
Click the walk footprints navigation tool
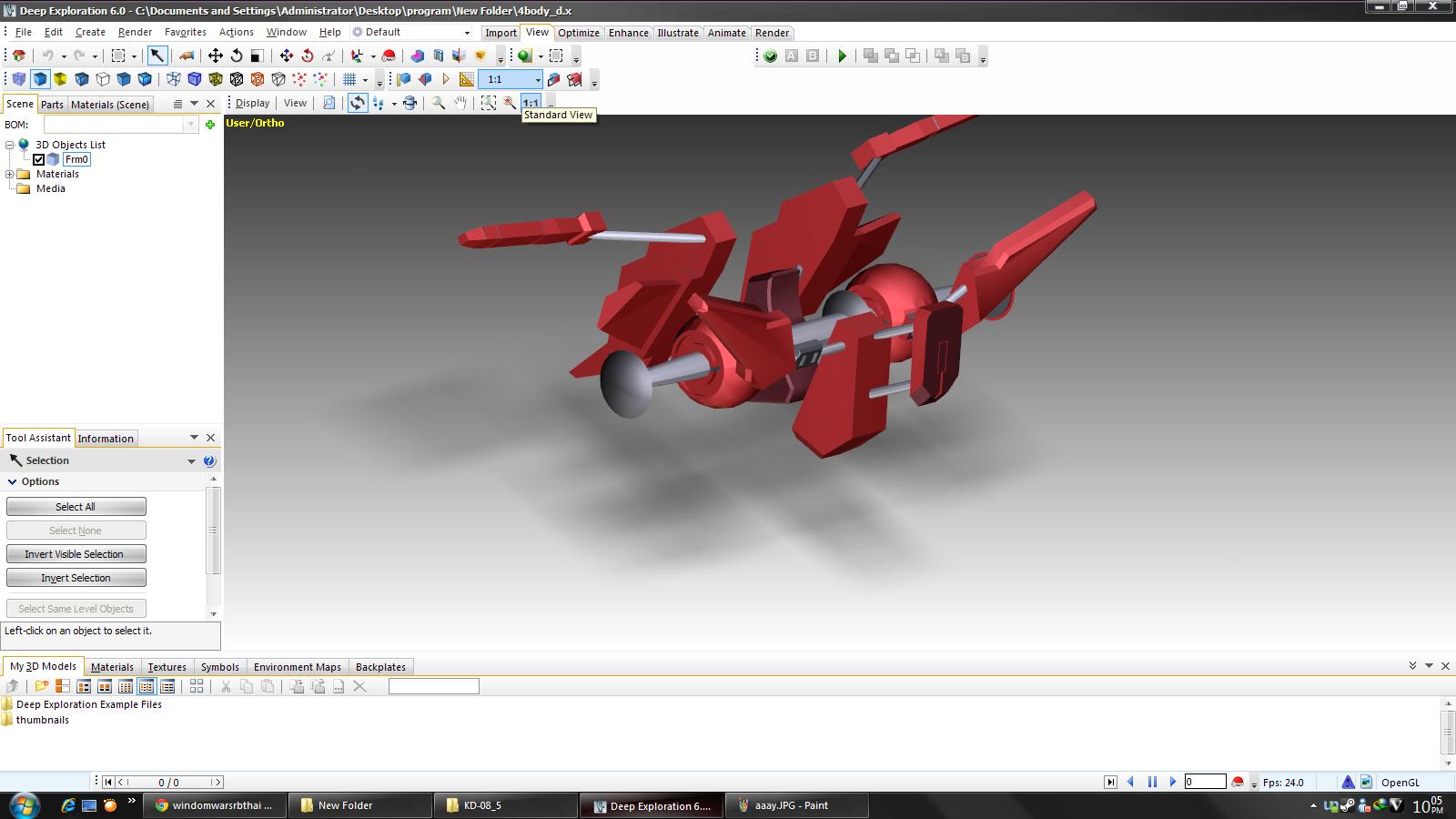tap(379, 103)
